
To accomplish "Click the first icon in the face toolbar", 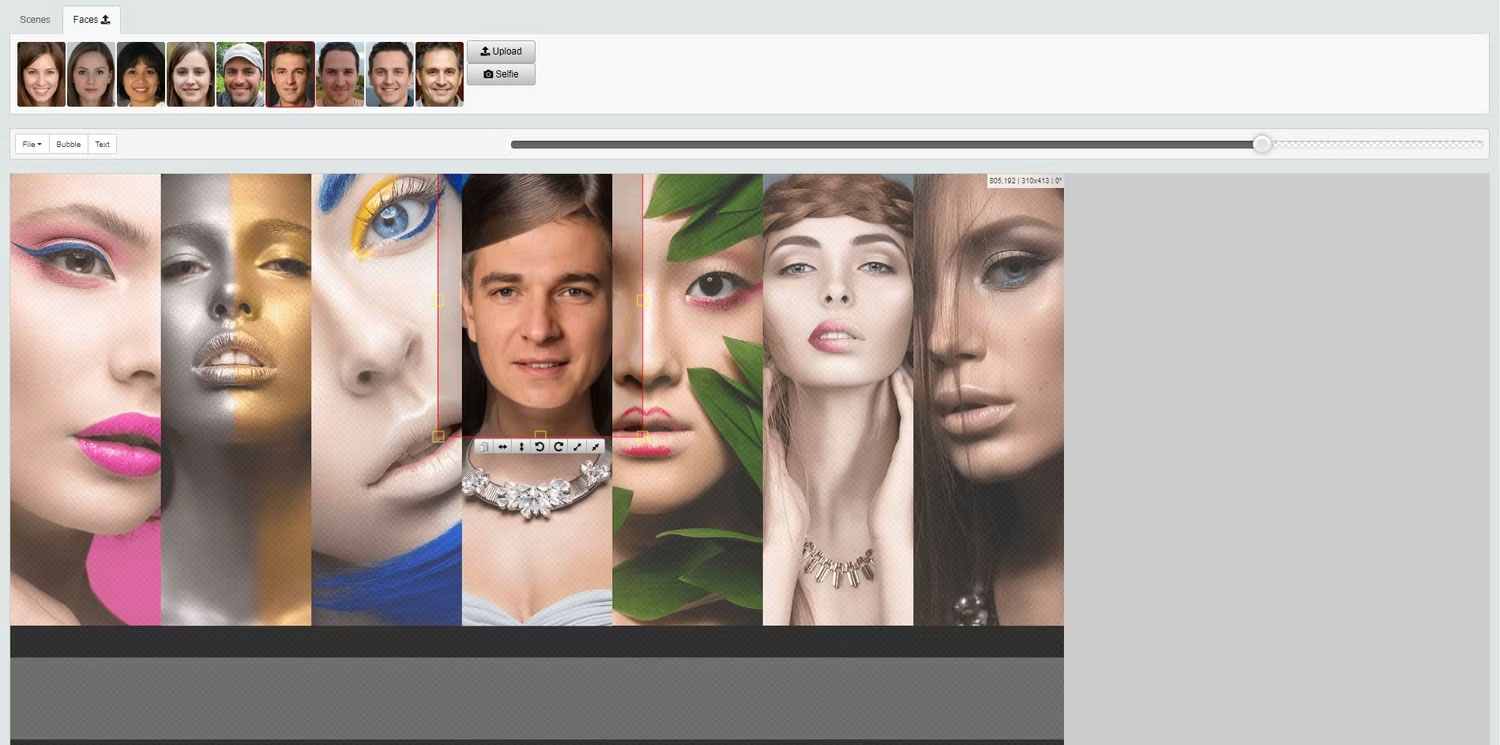I will pos(483,447).
